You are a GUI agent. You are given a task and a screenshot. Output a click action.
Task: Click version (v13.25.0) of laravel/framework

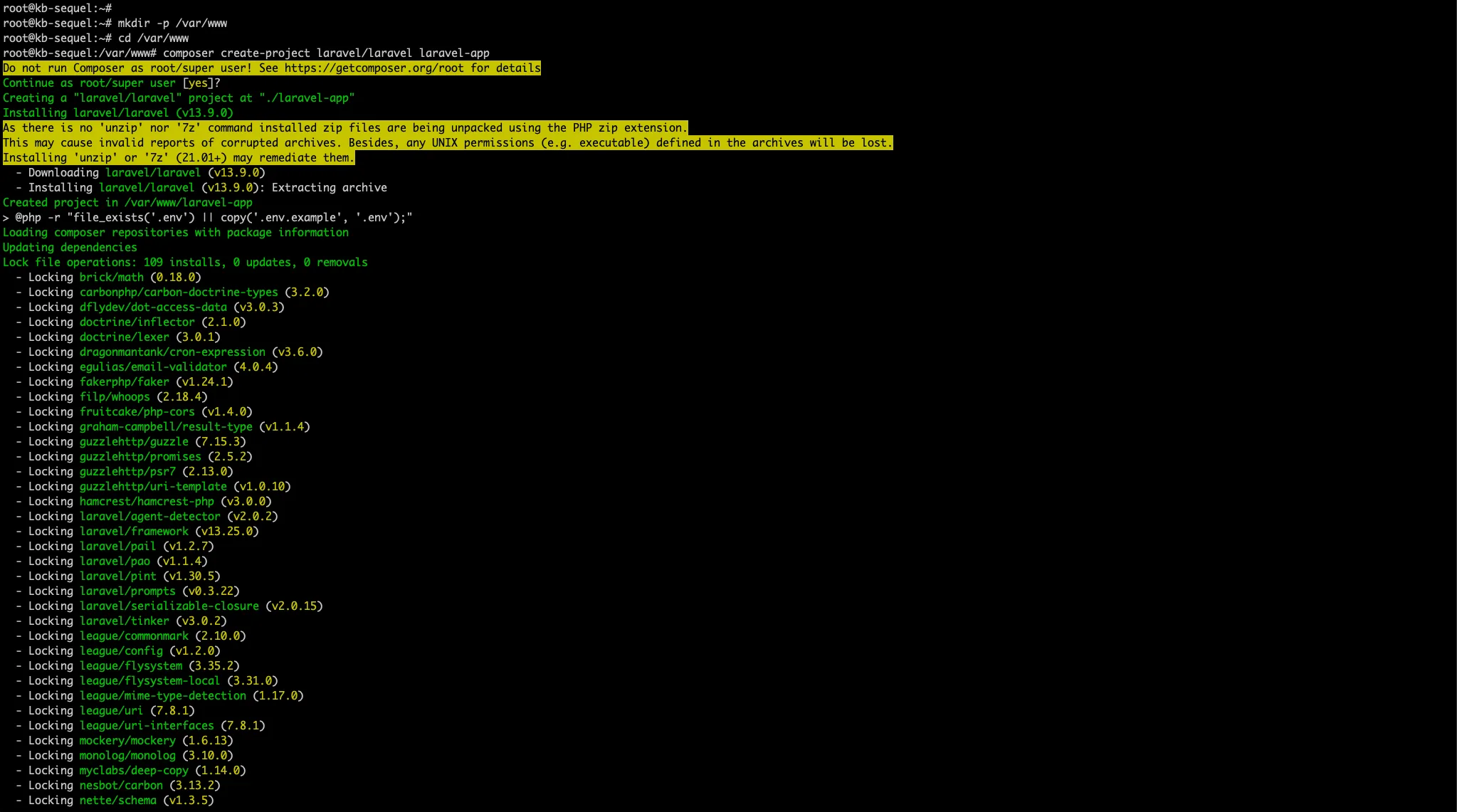point(227,532)
